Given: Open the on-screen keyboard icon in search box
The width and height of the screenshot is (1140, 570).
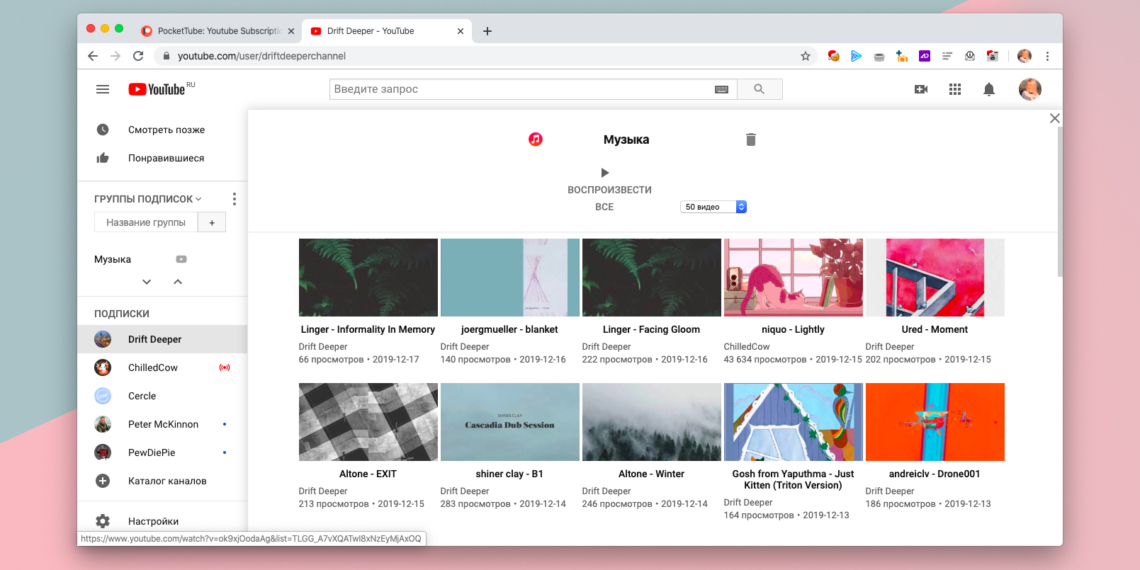Looking at the screenshot, I should 721,89.
